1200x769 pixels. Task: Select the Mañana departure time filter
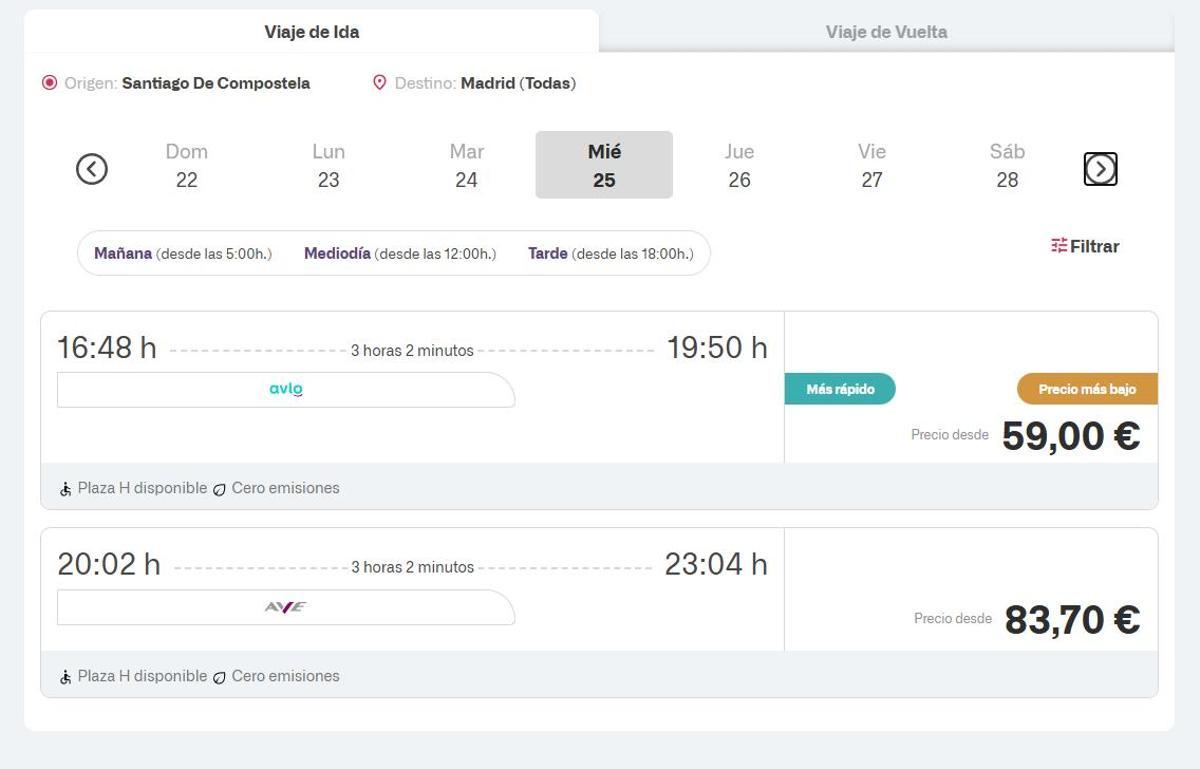[123, 253]
